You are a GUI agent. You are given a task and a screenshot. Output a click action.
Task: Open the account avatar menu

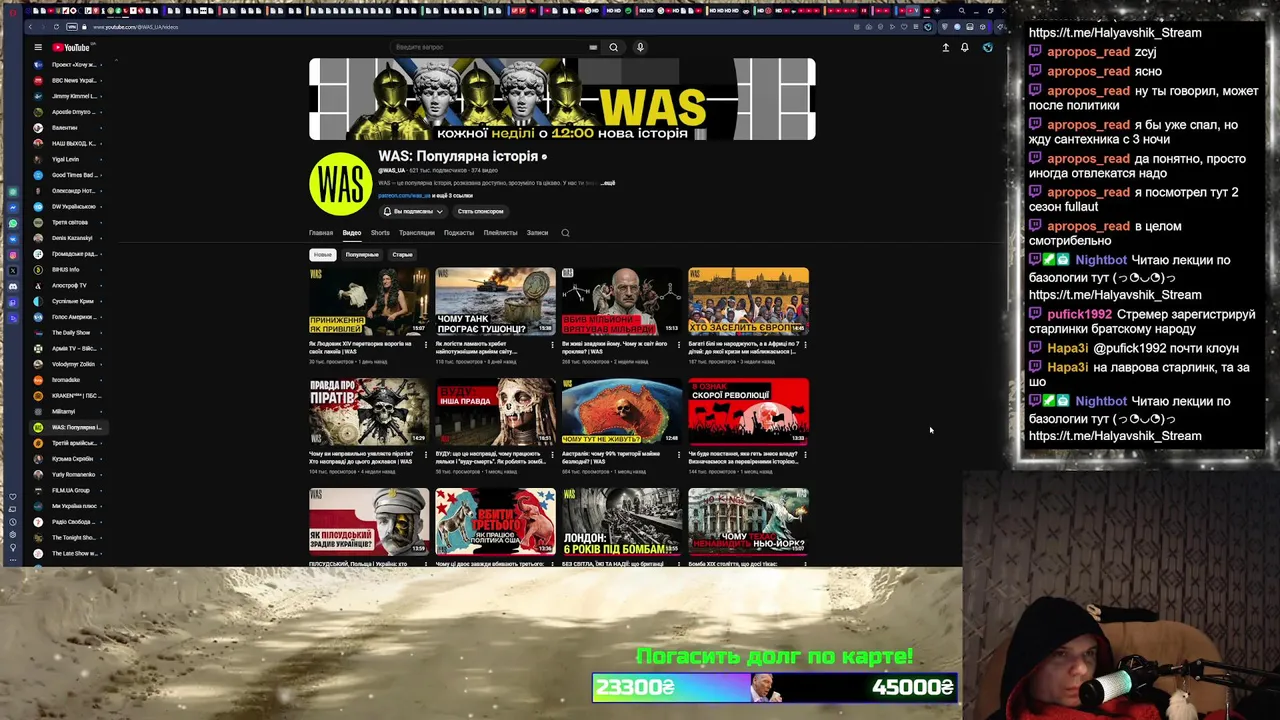point(988,47)
